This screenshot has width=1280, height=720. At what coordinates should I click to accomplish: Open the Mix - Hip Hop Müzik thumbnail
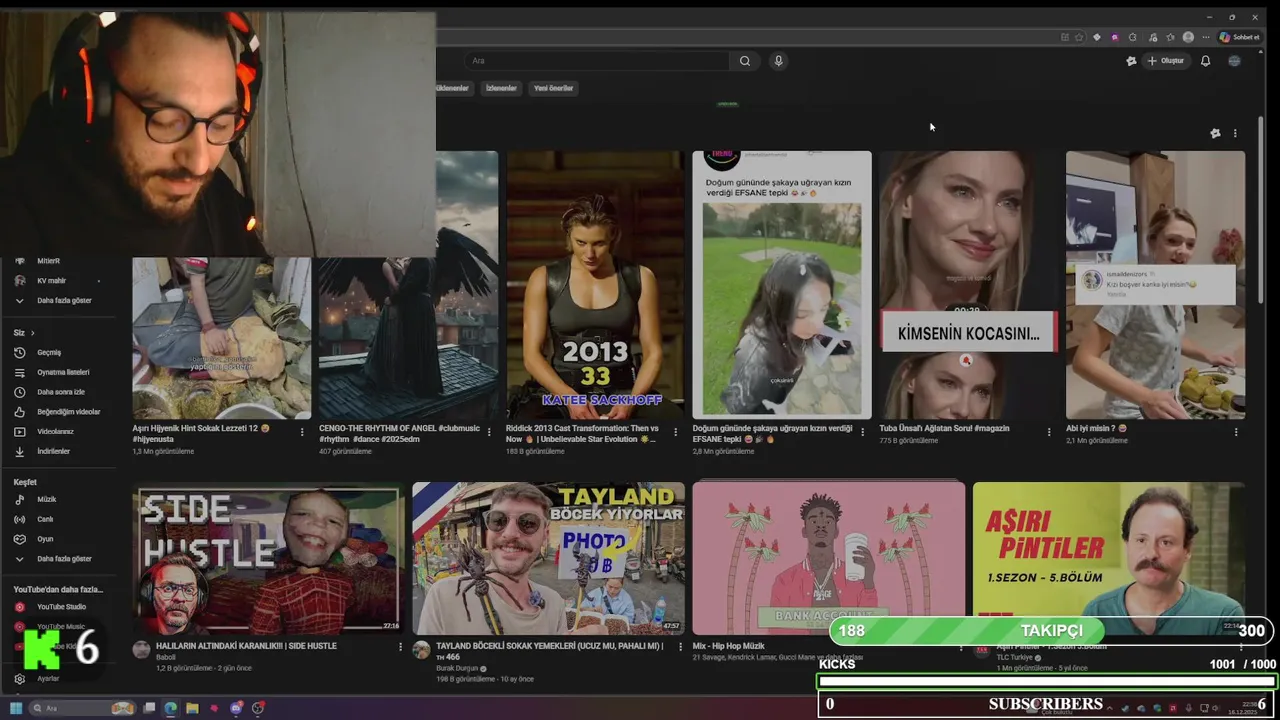click(x=828, y=558)
